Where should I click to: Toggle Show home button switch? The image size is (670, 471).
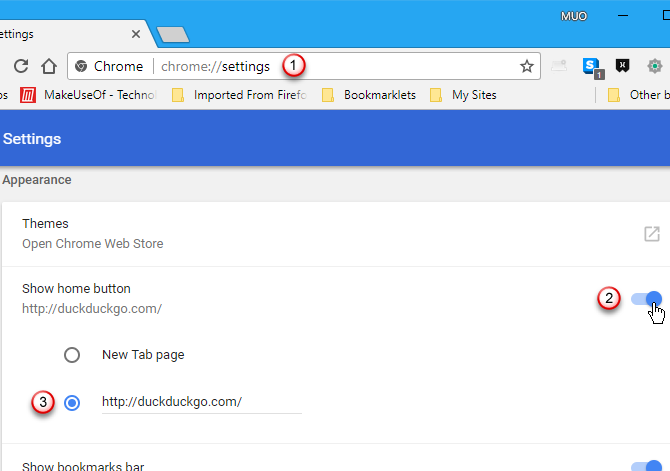[646, 298]
